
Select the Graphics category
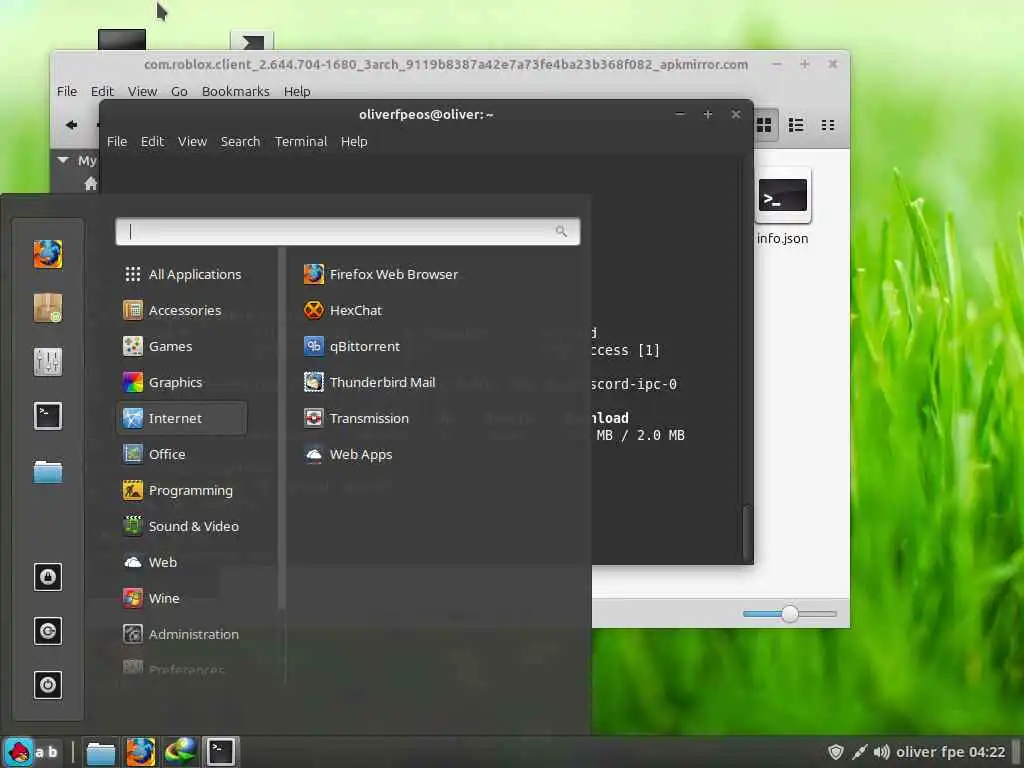click(x=182, y=382)
